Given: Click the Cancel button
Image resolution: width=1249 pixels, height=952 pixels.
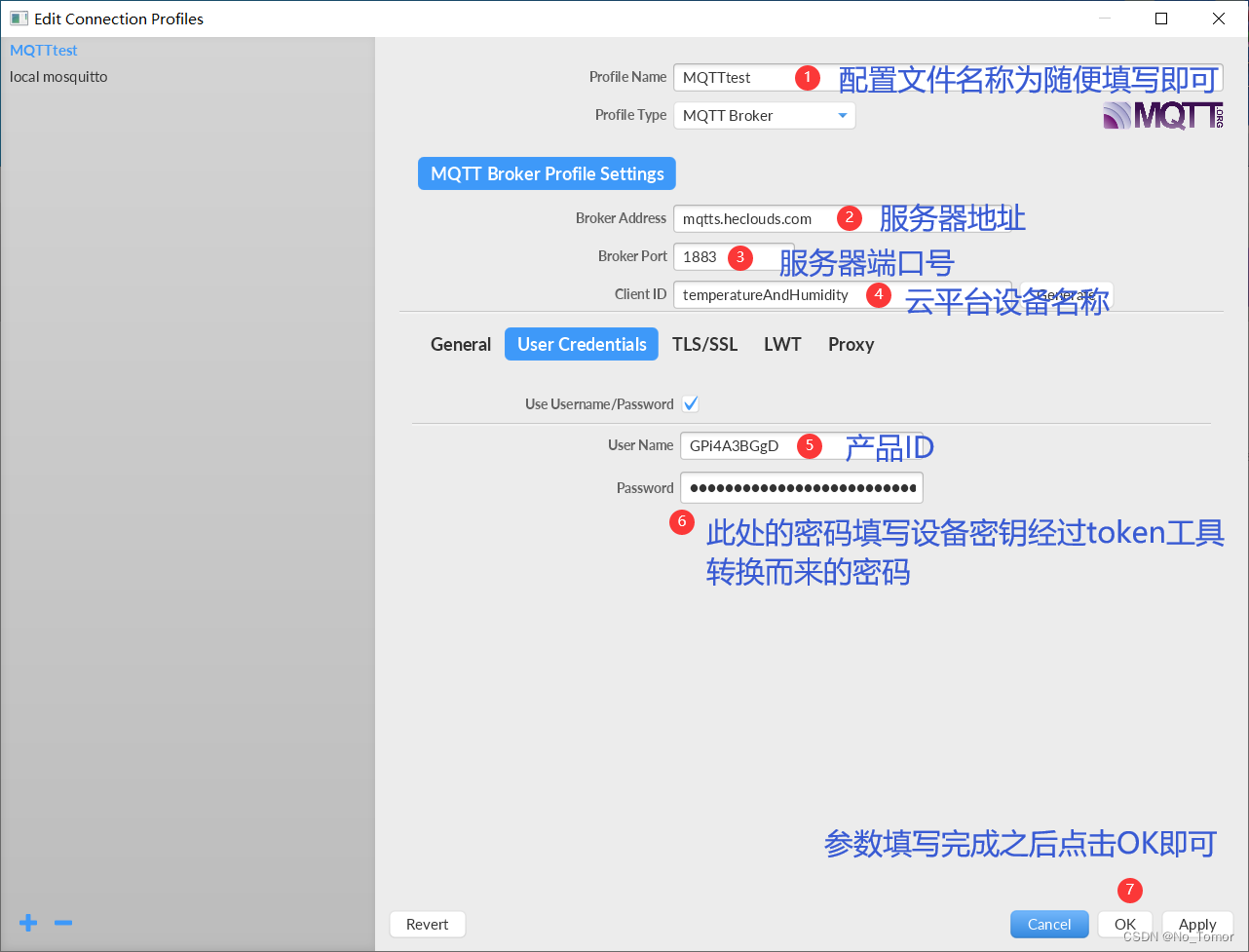Looking at the screenshot, I should pyautogui.click(x=1049, y=924).
